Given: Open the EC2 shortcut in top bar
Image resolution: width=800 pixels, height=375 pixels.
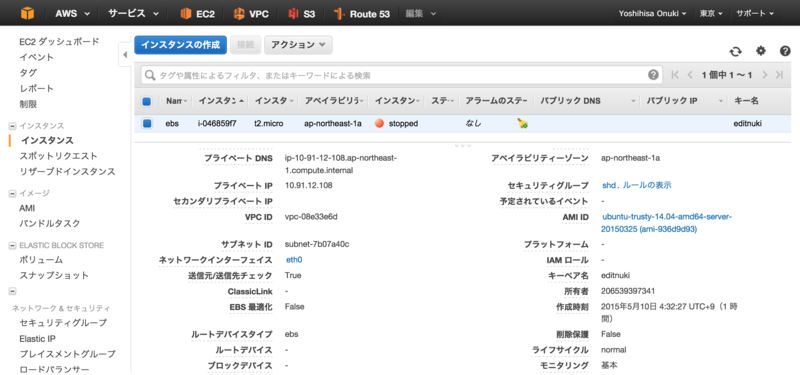Looking at the screenshot, I should pos(197,14).
